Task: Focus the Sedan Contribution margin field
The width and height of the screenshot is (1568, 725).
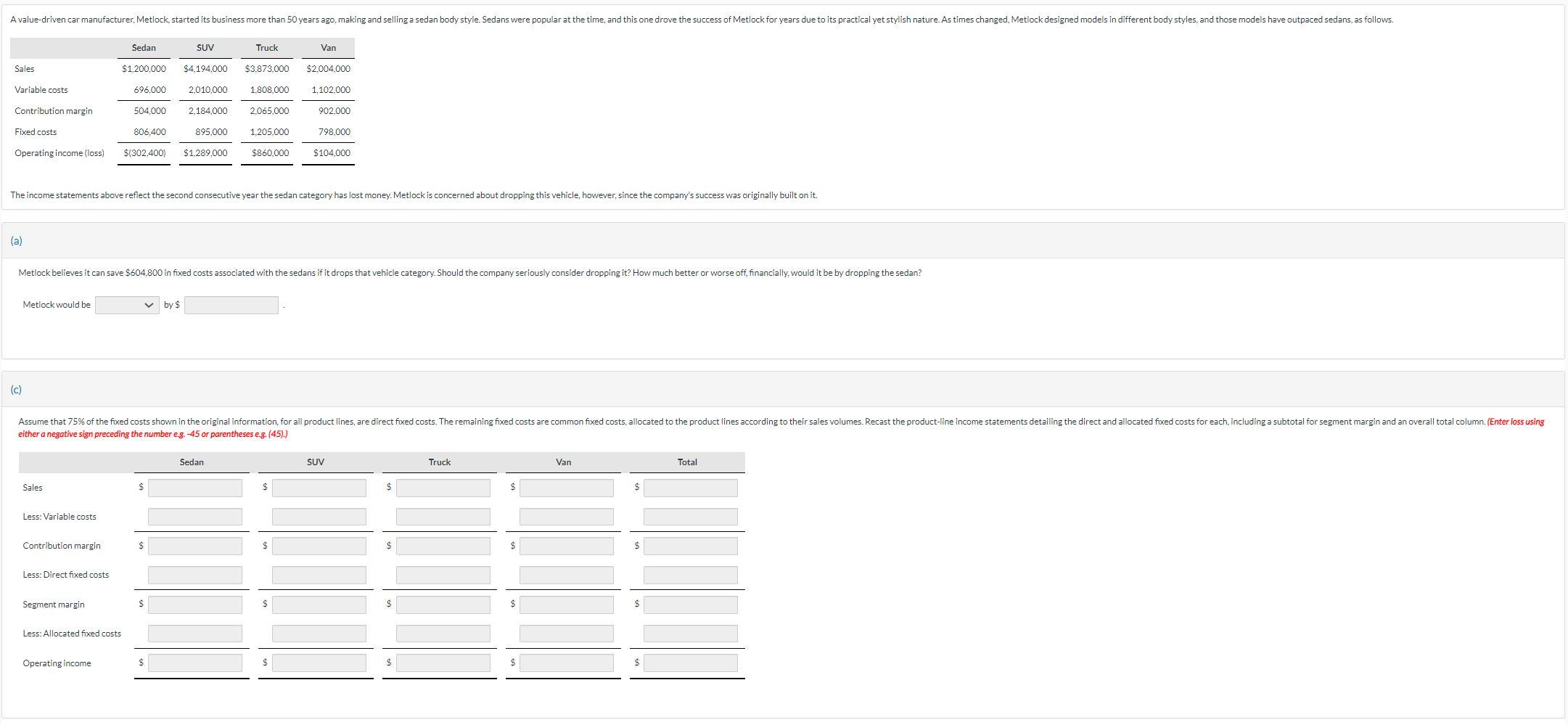Action: (x=195, y=546)
